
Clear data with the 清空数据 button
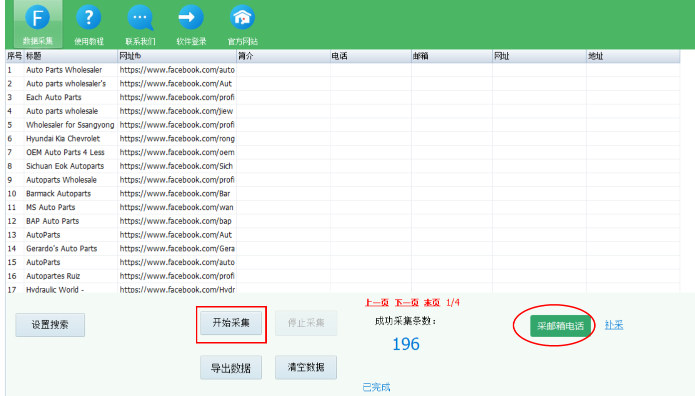[306, 368]
